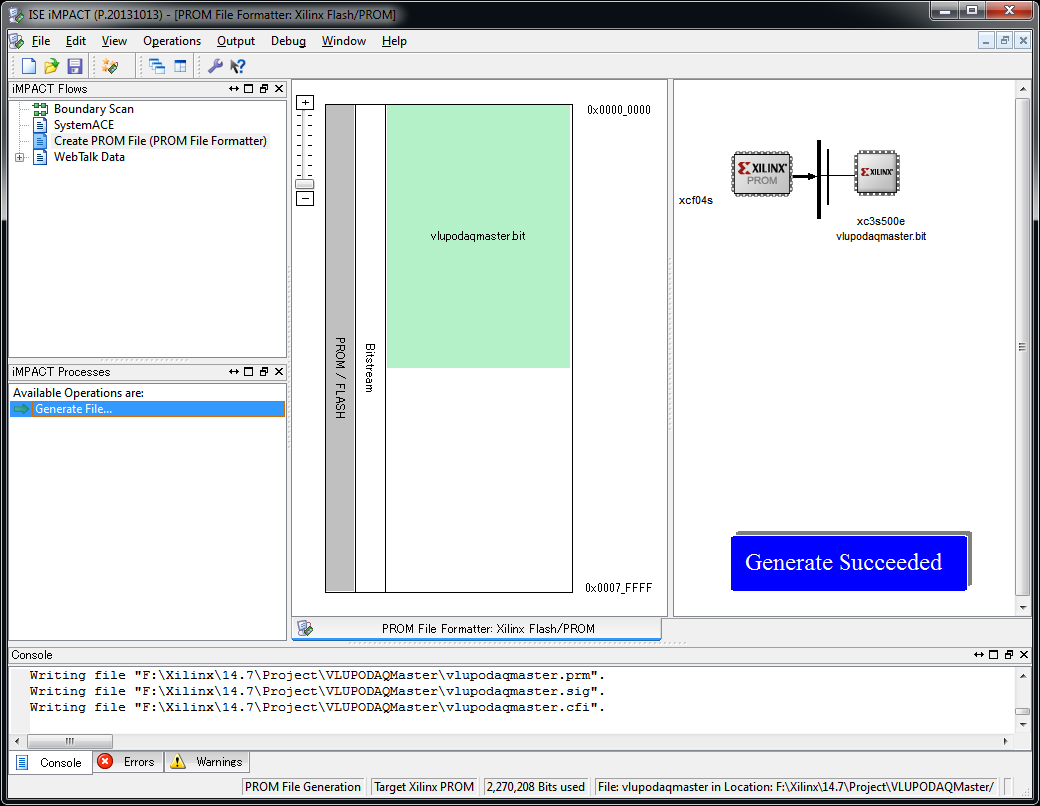Zoom in with the plus button

[304, 102]
